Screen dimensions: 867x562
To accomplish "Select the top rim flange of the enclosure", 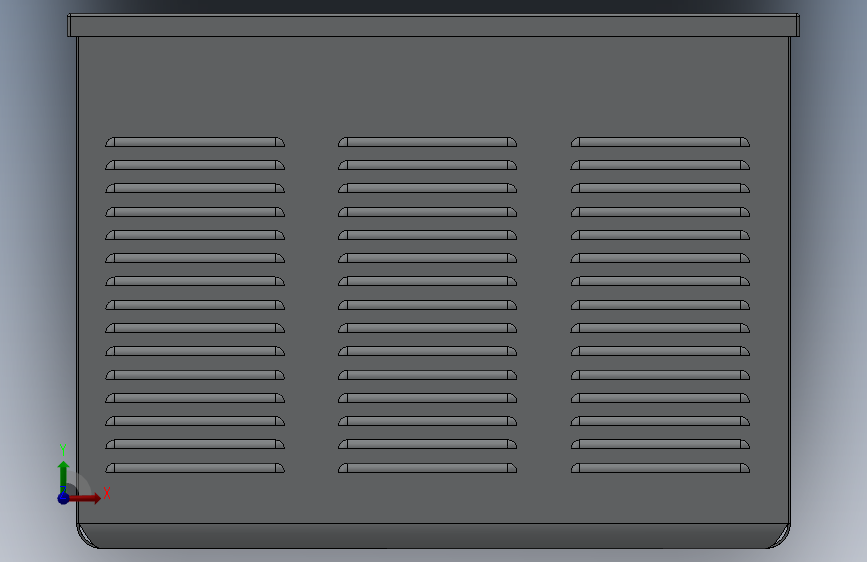I will point(434,25).
